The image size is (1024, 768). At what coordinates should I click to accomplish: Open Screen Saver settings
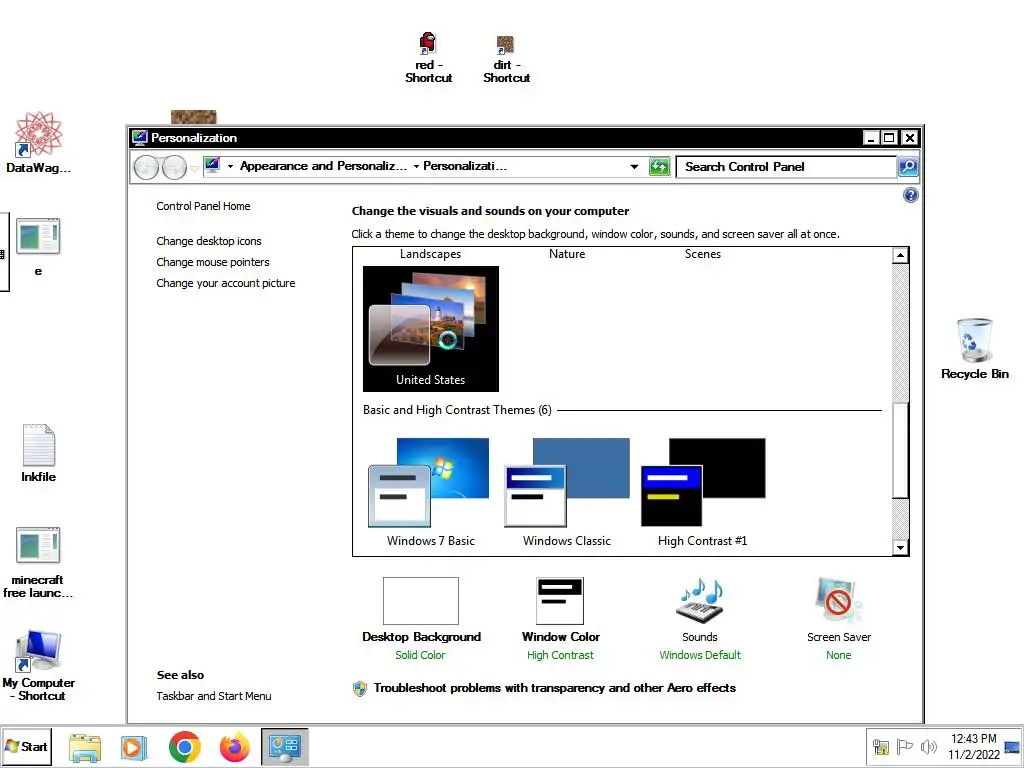tap(839, 611)
